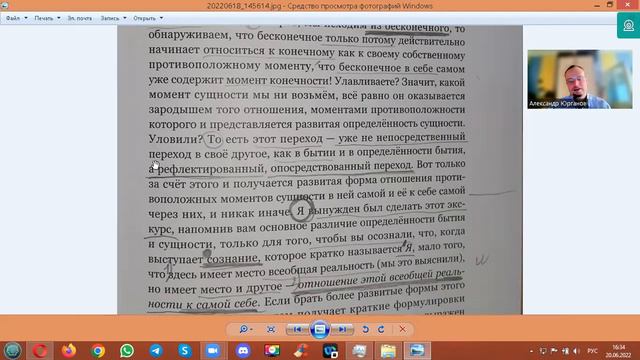640x360 pixels.
Task: Rotate the photo counterclockwise
Action: 365,329
